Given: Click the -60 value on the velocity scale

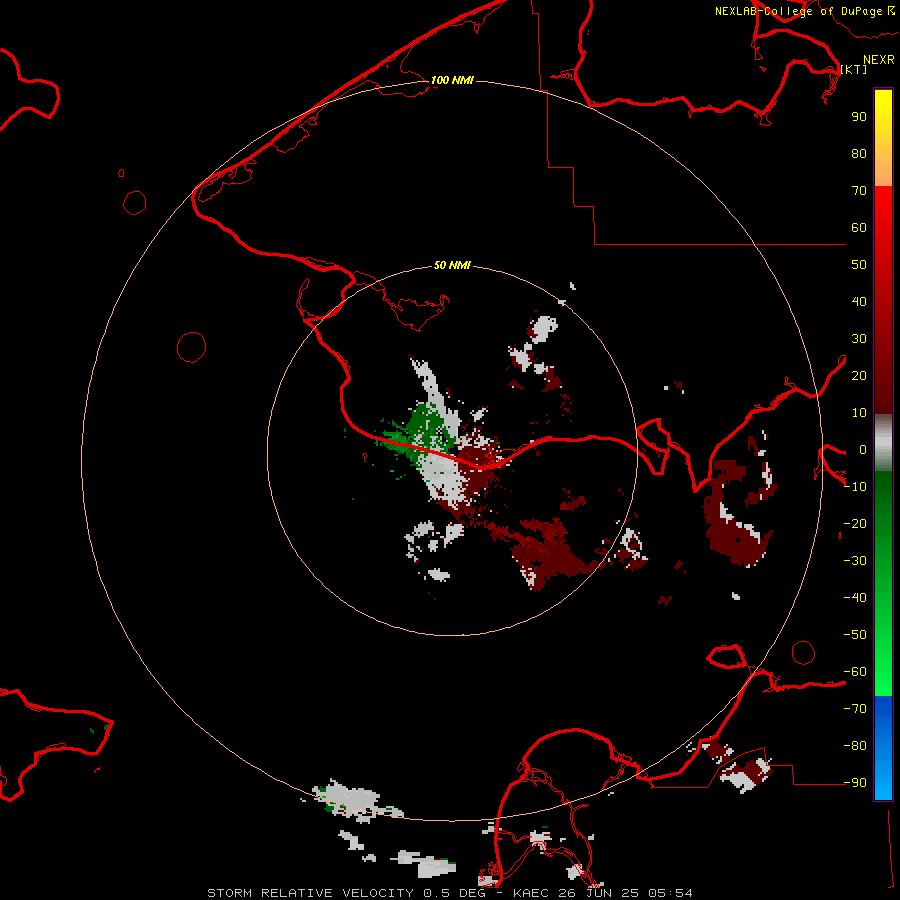Looking at the screenshot, I should (x=855, y=672).
